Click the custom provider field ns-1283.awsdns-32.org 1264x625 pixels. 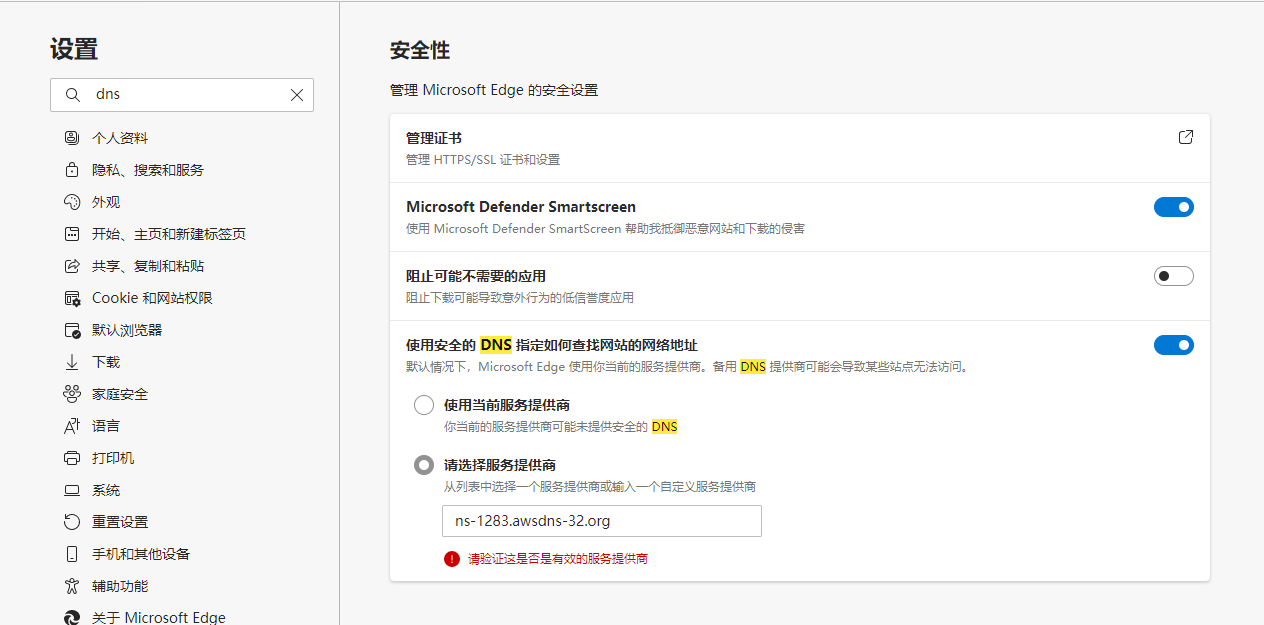pos(602,521)
